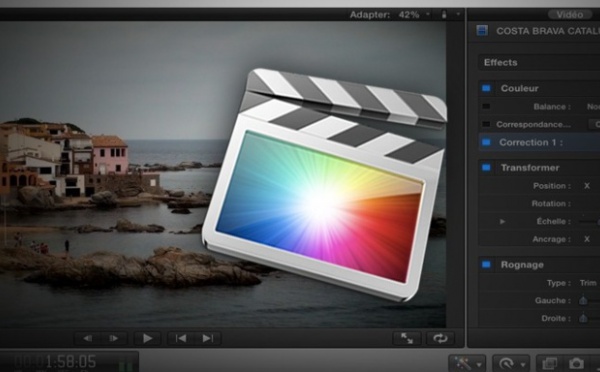The width and height of the screenshot is (600, 372).
Task: Enable the Correspondance checkbox
Action: click(486, 124)
